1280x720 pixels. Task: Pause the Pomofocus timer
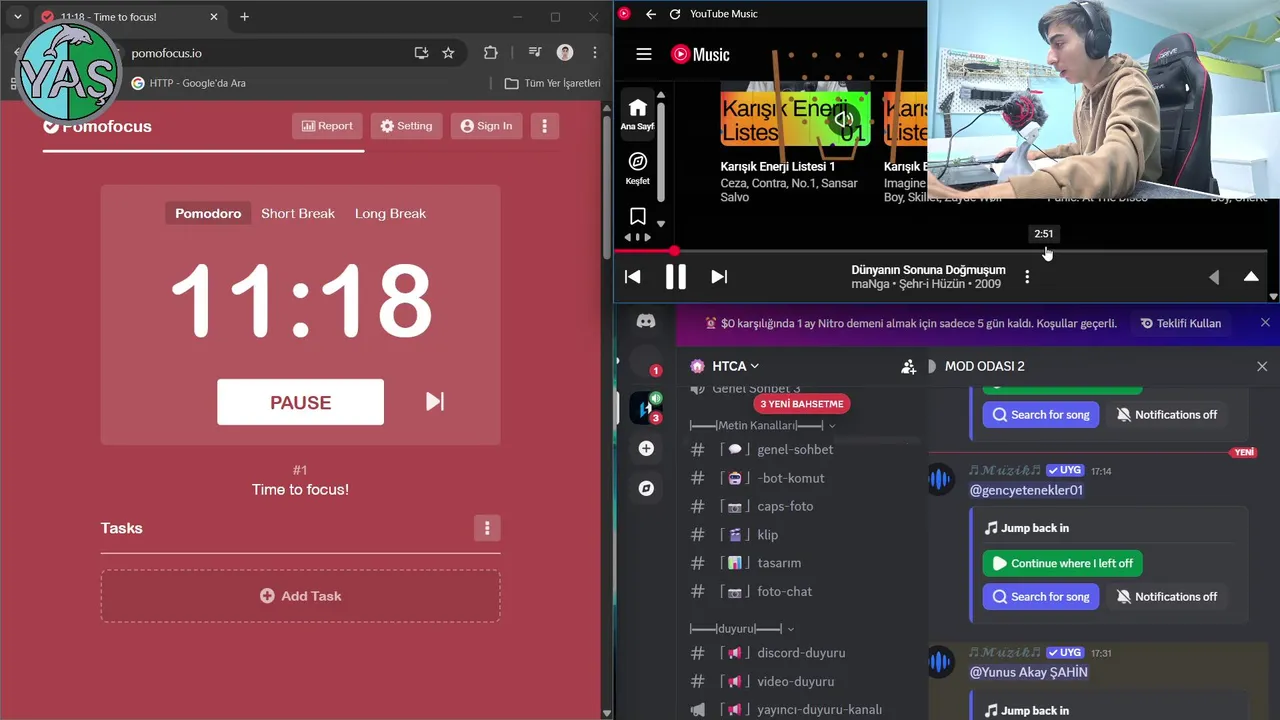coord(300,402)
